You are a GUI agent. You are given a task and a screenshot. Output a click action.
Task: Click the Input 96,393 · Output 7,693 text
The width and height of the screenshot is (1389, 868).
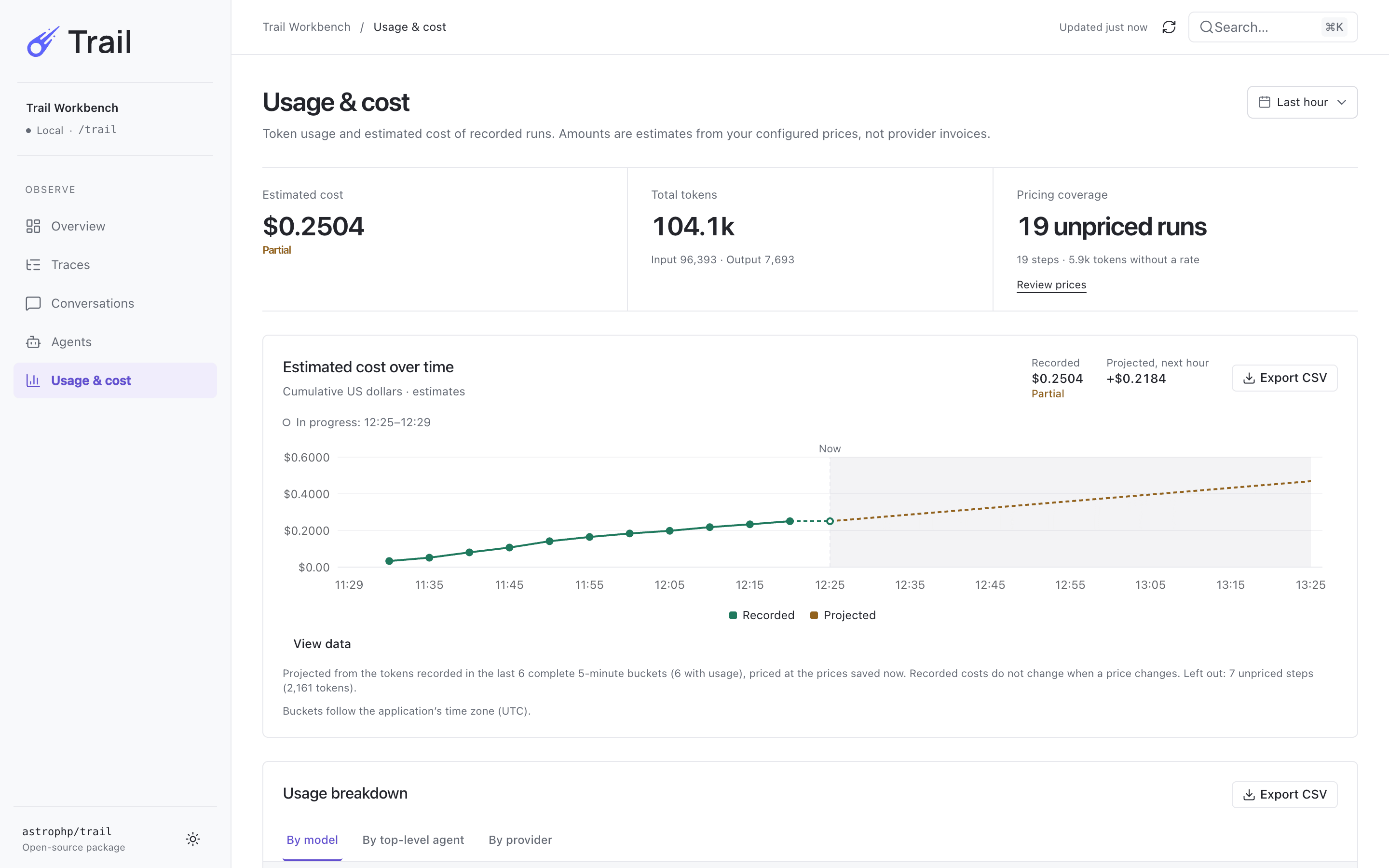point(722,259)
